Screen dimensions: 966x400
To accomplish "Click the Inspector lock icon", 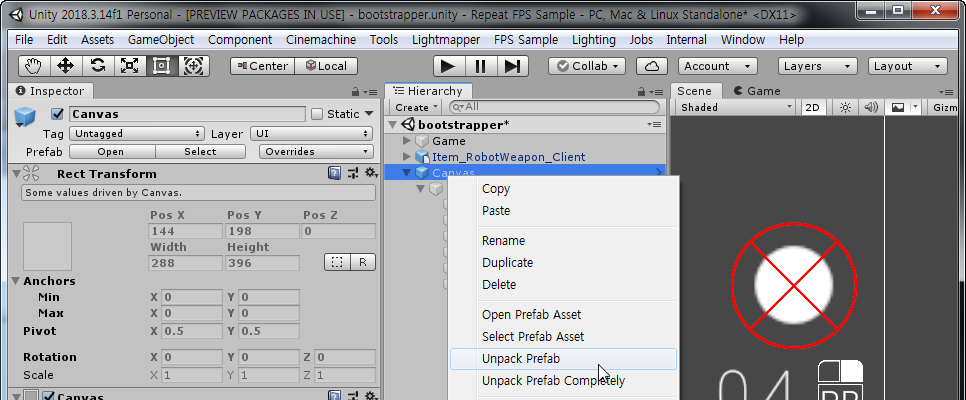I will pyautogui.click(x=355, y=92).
